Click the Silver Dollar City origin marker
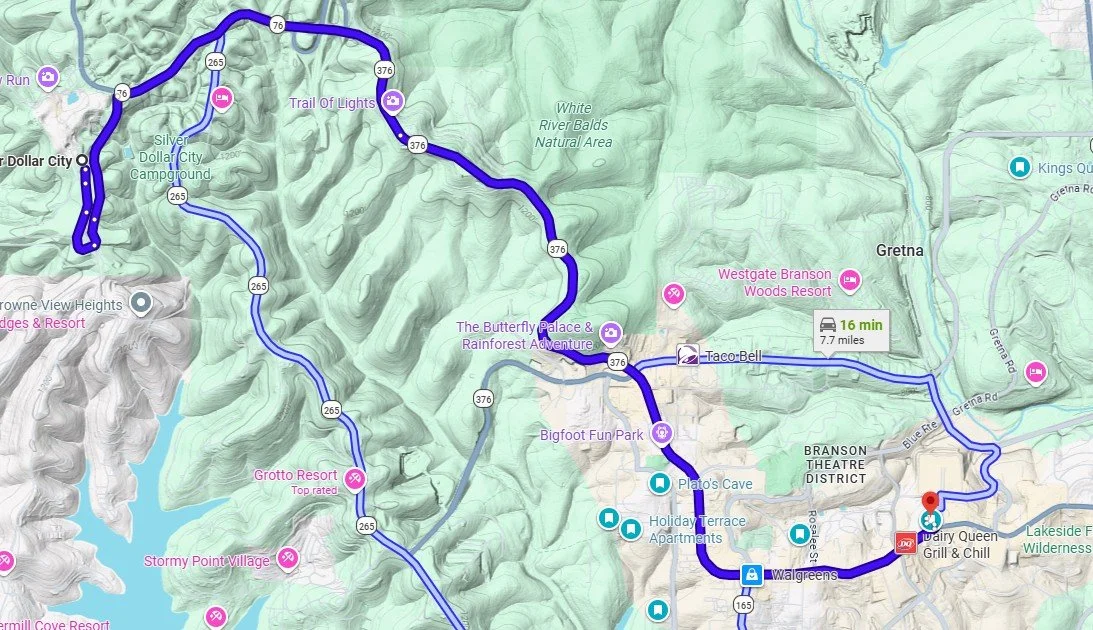The image size is (1093, 630). coord(82,160)
